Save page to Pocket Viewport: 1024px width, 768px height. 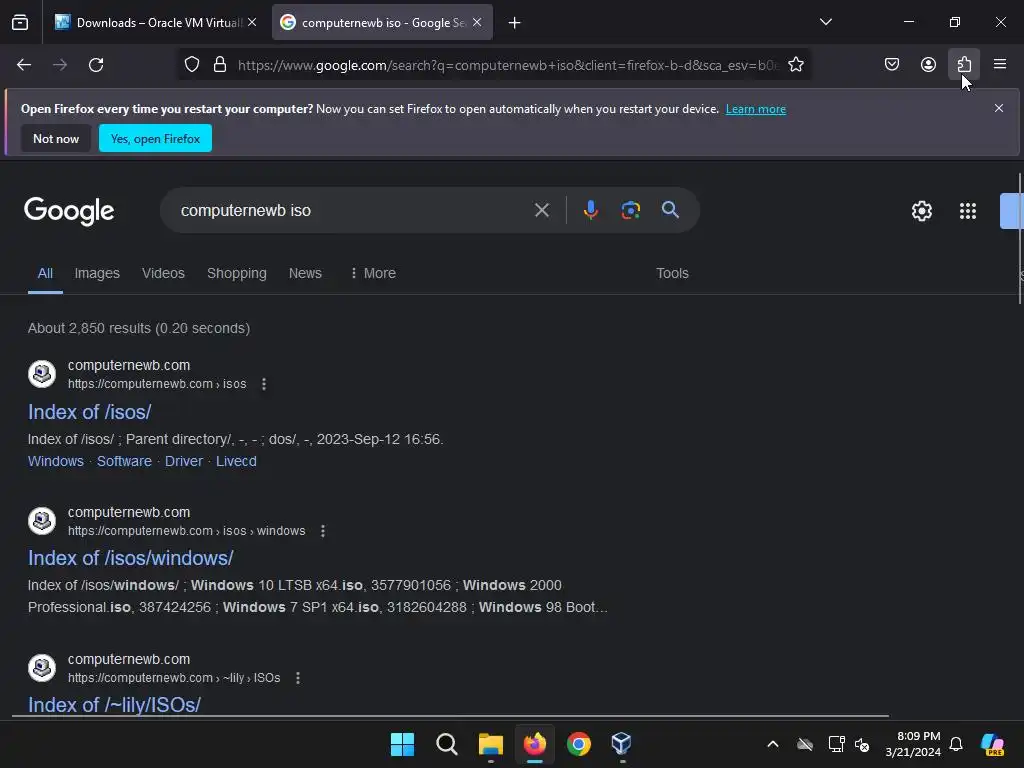pyautogui.click(x=891, y=65)
